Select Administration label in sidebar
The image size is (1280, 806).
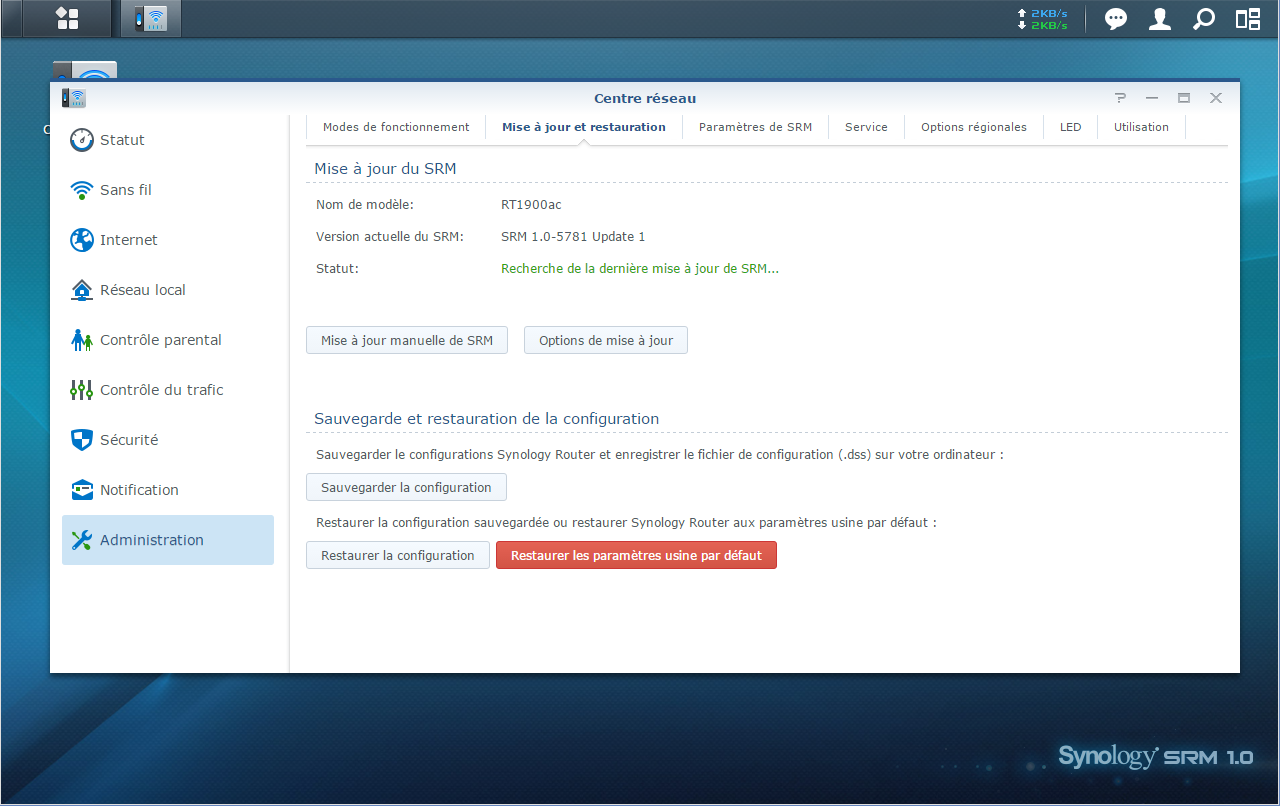tap(152, 540)
